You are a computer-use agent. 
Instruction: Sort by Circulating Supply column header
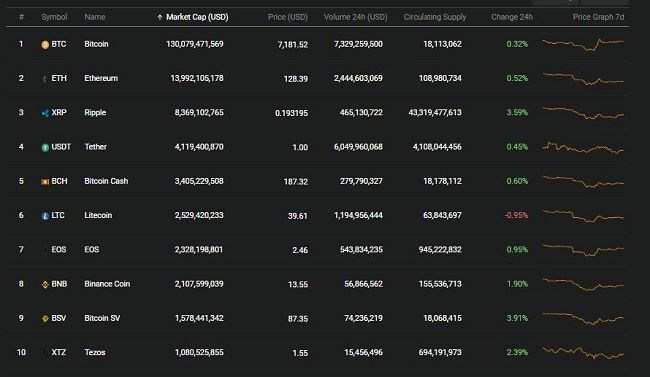[435, 17]
